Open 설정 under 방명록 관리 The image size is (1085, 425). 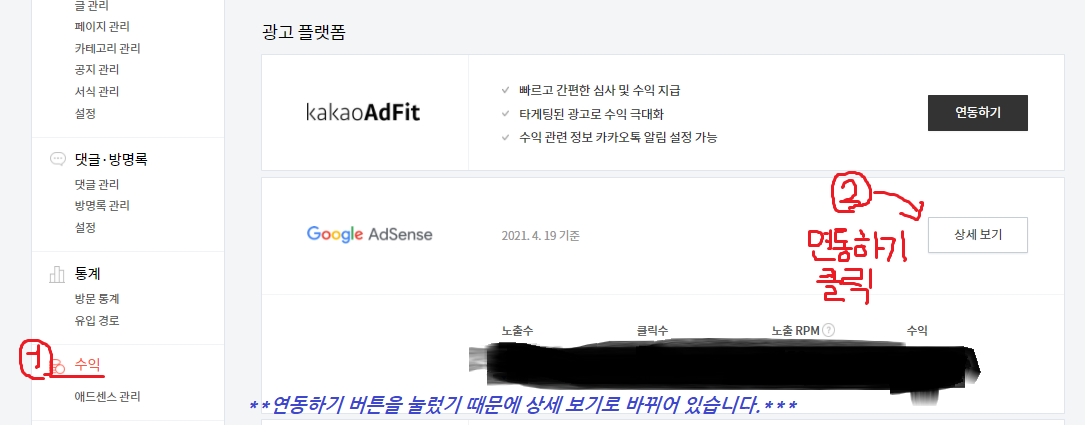(84, 227)
